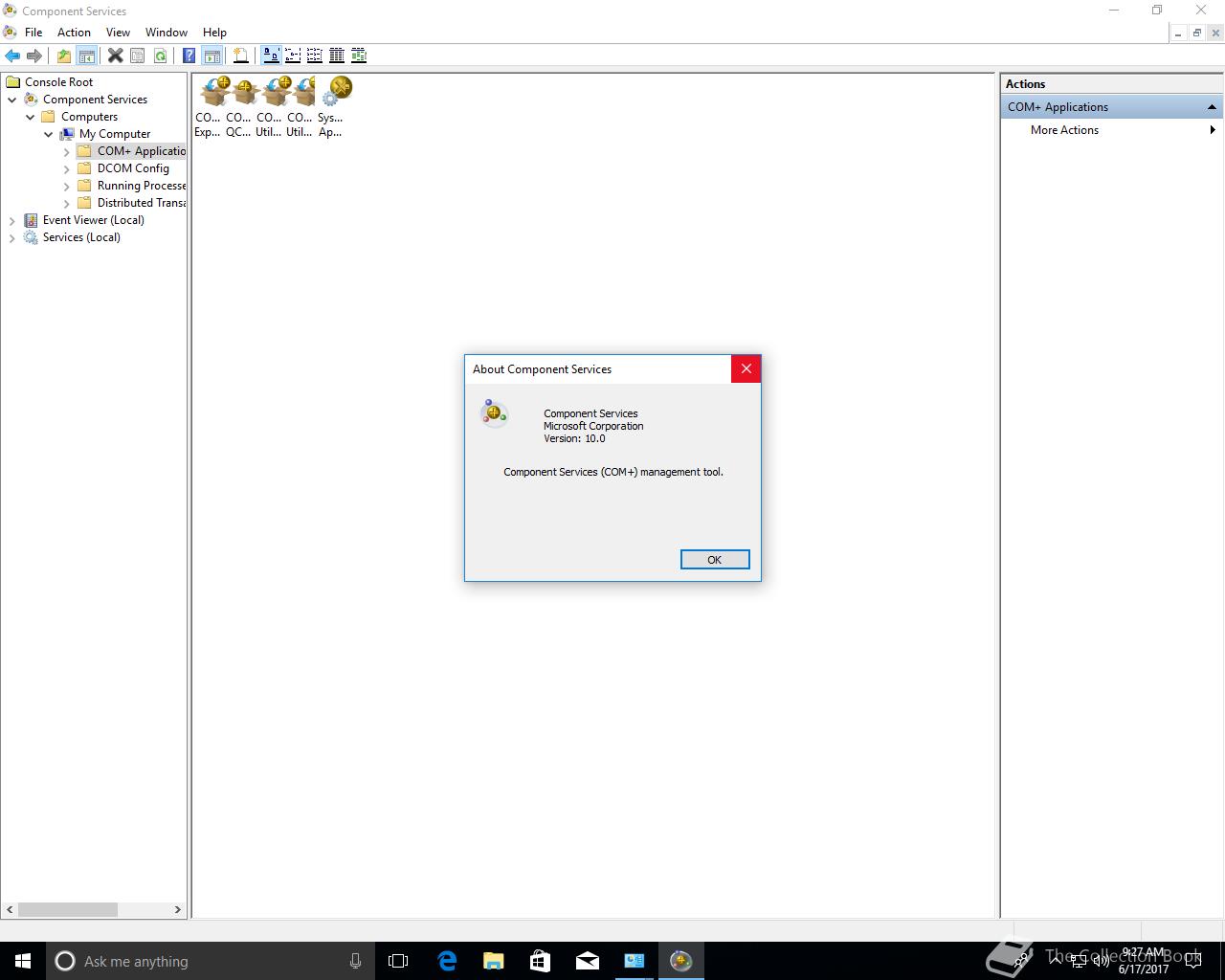Screen dimensions: 1225x980
Task: Select the COM+ QC application icon
Action: point(243,92)
